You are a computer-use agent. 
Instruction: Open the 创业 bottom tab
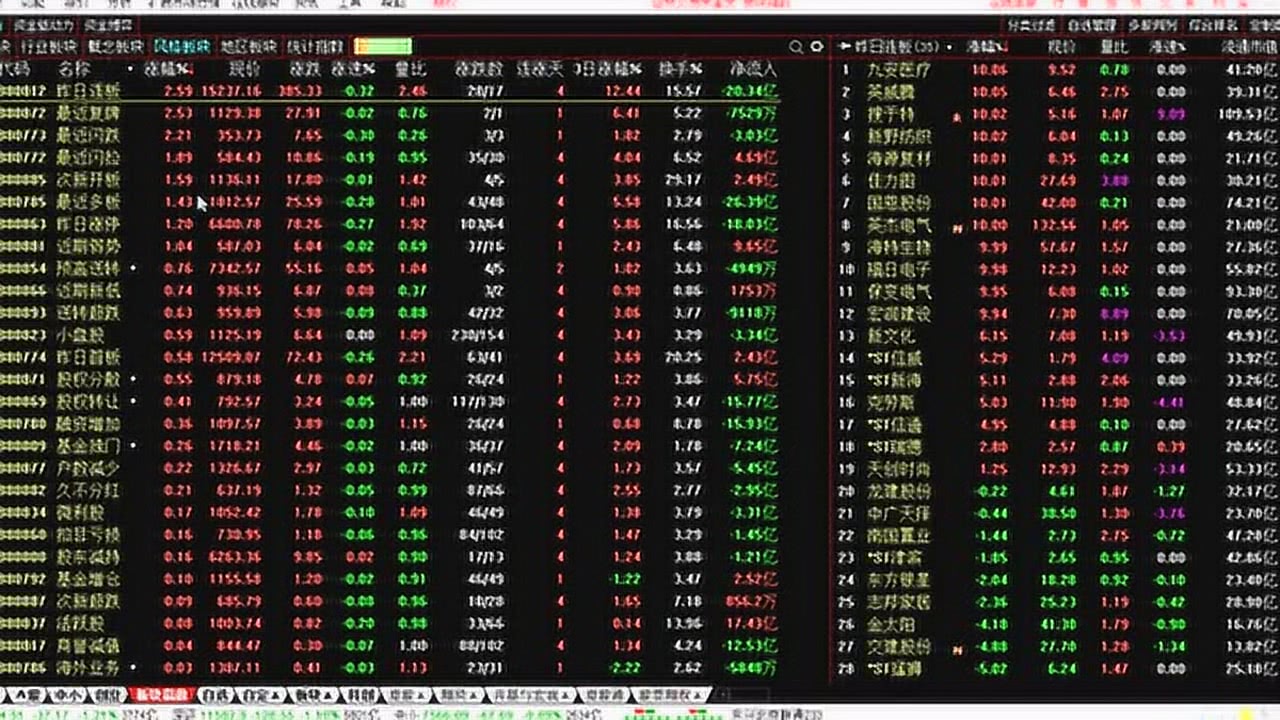pos(107,694)
